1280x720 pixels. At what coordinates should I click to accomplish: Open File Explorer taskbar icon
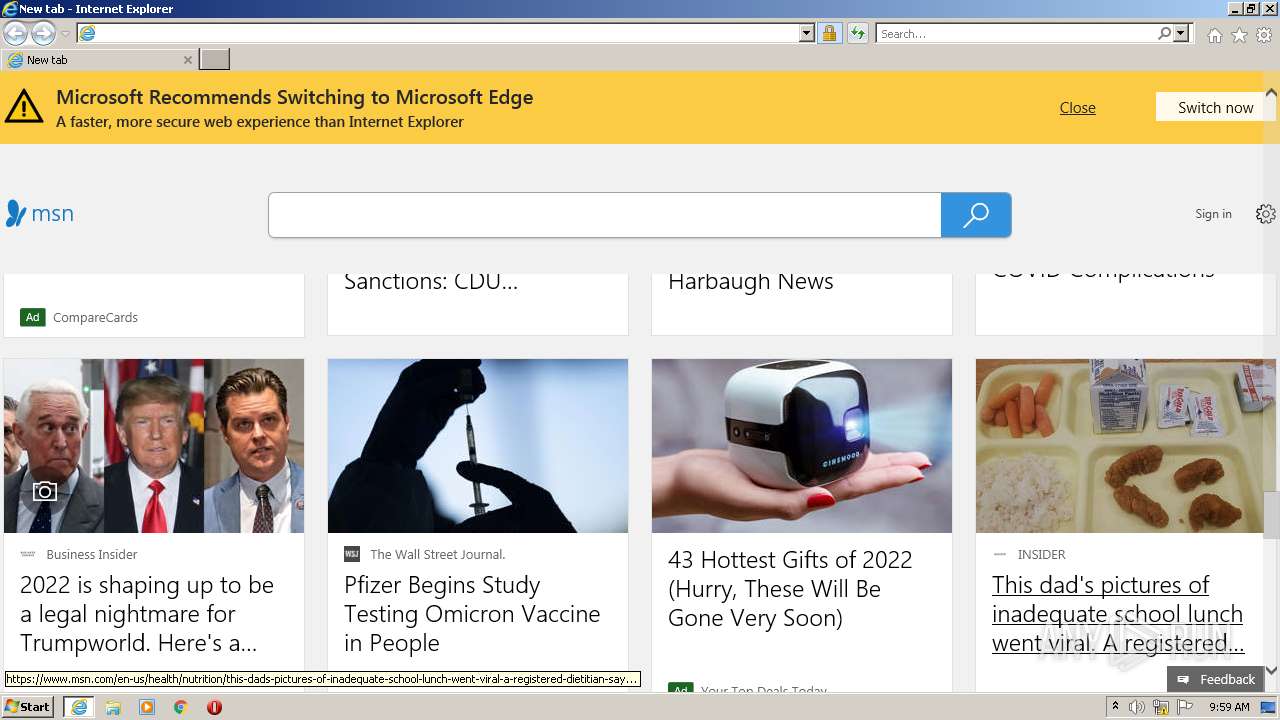(x=113, y=707)
